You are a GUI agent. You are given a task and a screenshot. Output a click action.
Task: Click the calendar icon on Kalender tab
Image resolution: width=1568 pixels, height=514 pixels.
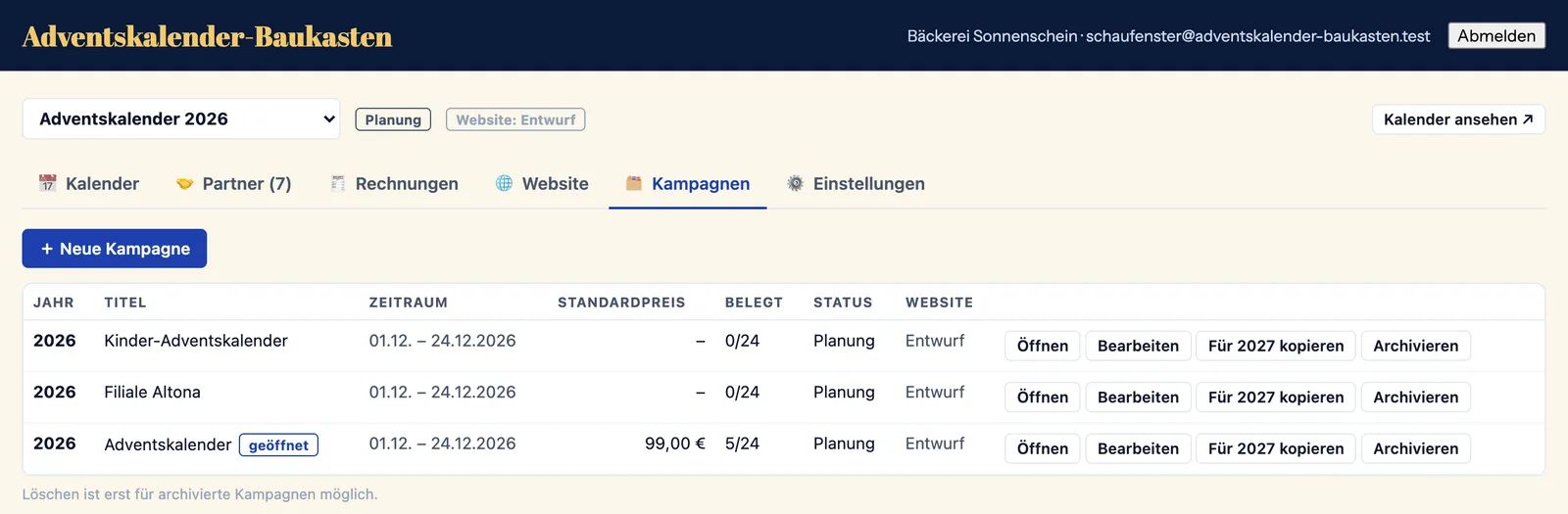click(47, 183)
